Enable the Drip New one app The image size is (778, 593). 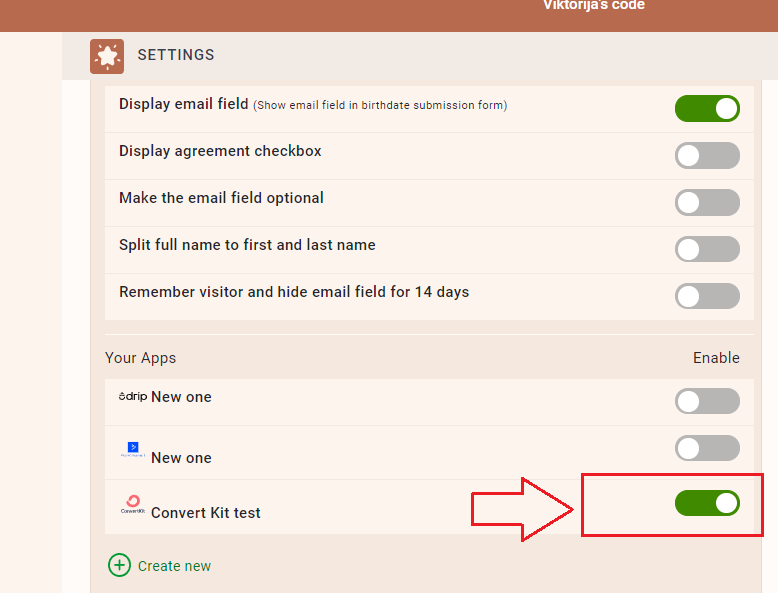(707, 401)
